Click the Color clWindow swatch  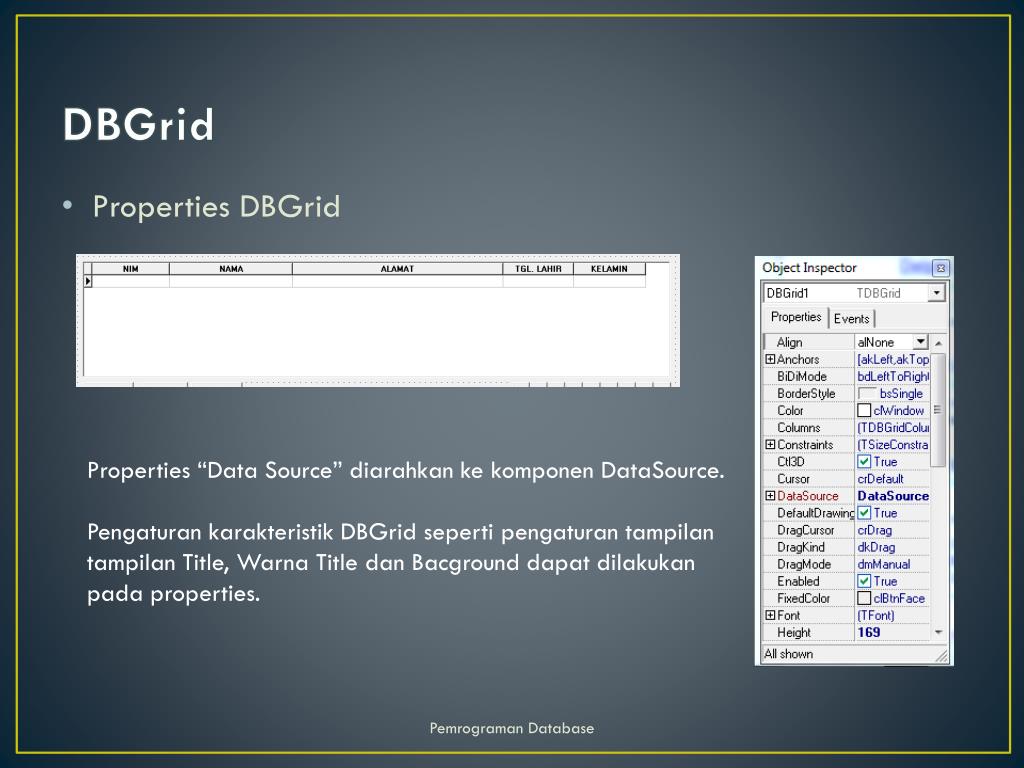pos(864,410)
